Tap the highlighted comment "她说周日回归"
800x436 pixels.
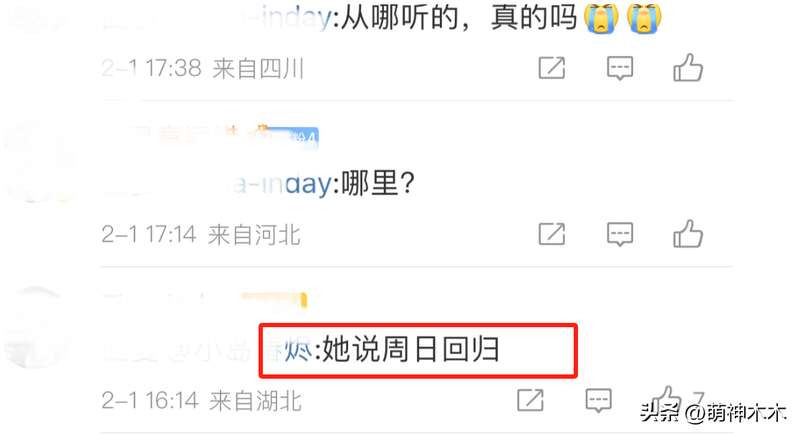pyautogui.click(x=411, y=350)
